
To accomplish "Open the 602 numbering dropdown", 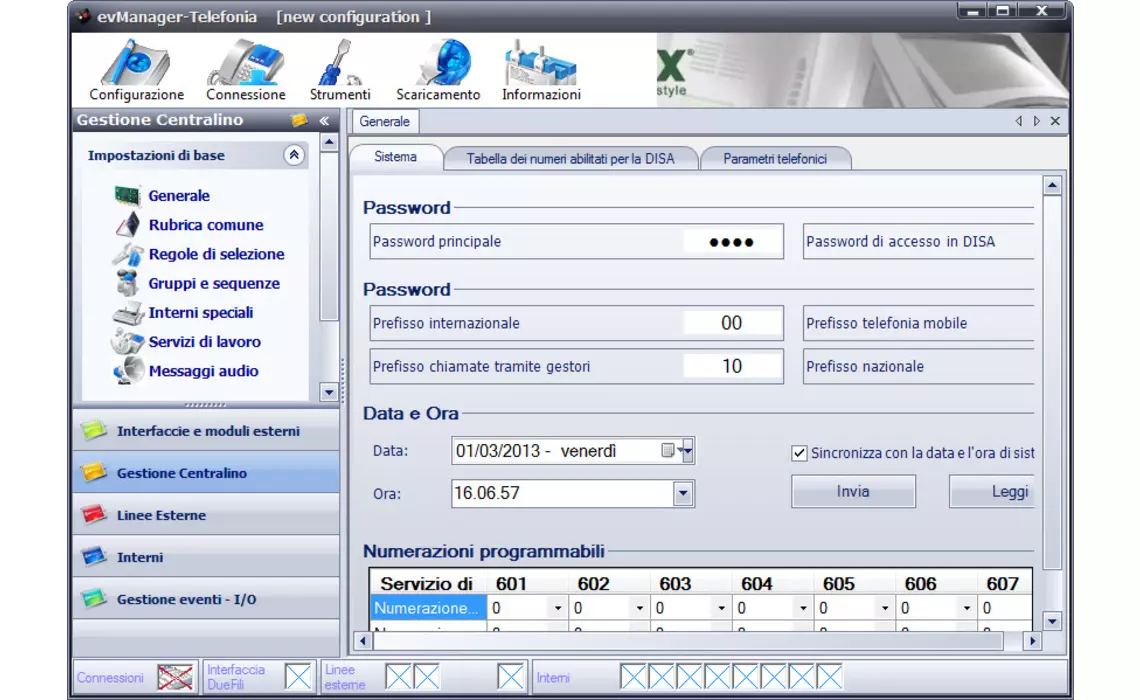I will pos(639,608).
